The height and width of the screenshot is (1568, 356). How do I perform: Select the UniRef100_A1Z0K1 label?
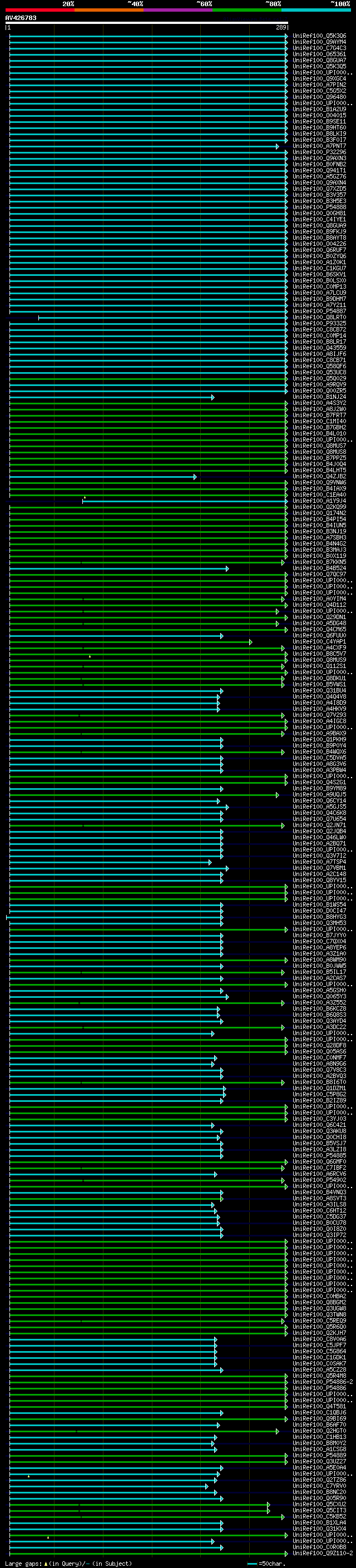point(319,263)
